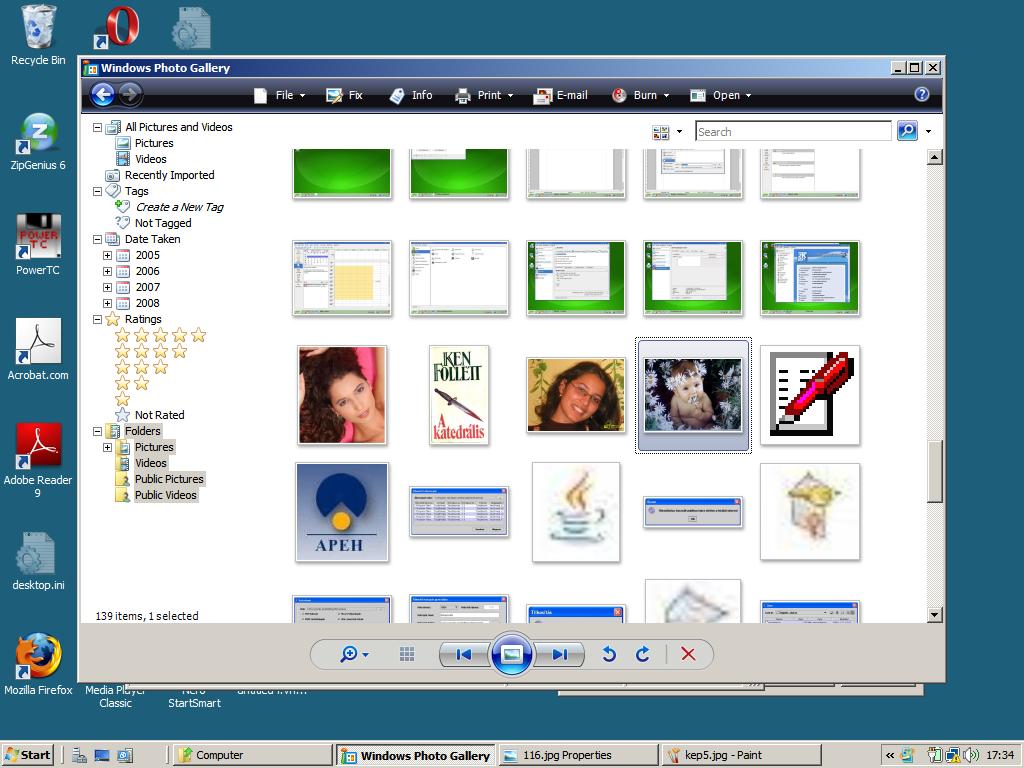Click Create a New Tag link
1024x768 pixels.
point(179,207)
